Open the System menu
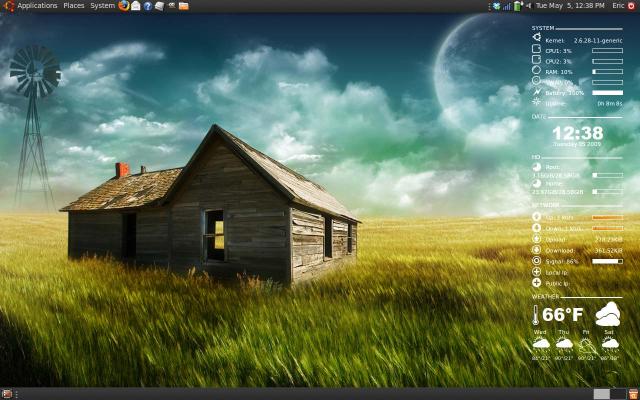Screen dimensions: 640x400 (102, 6)
